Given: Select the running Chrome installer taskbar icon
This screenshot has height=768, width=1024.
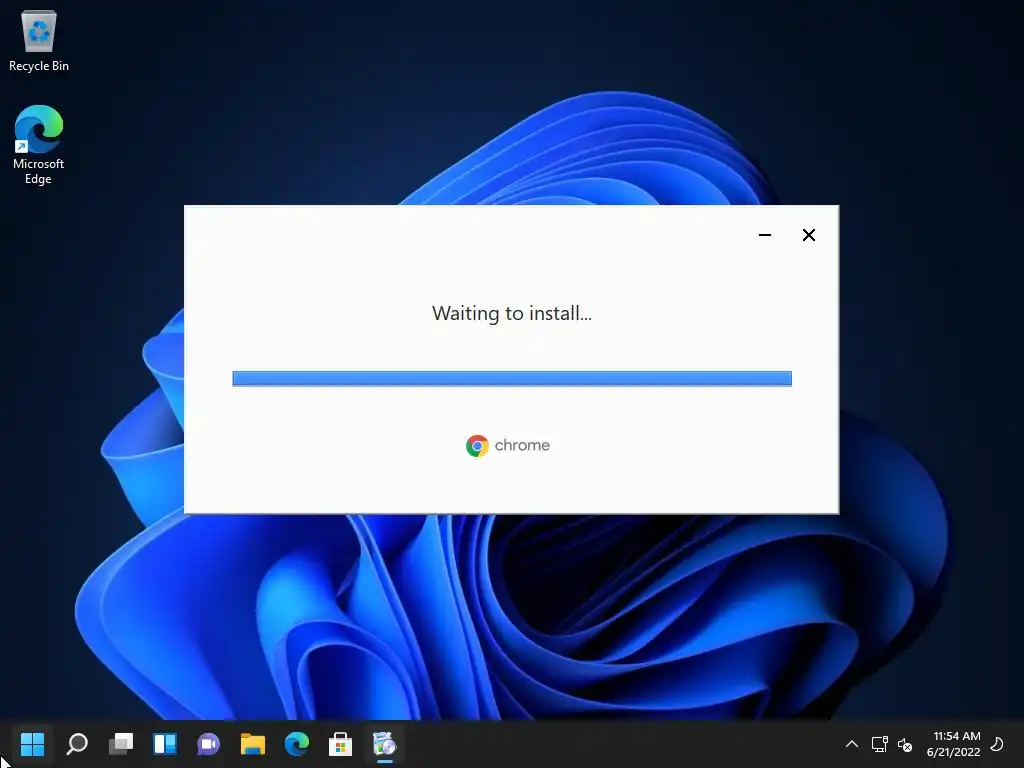Looking at the screenshot, I should (x=385, y=744).
